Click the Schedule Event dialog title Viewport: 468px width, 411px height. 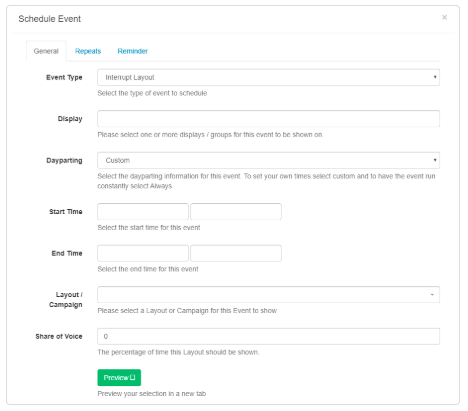pyautogui.click(x=50, y=19)
